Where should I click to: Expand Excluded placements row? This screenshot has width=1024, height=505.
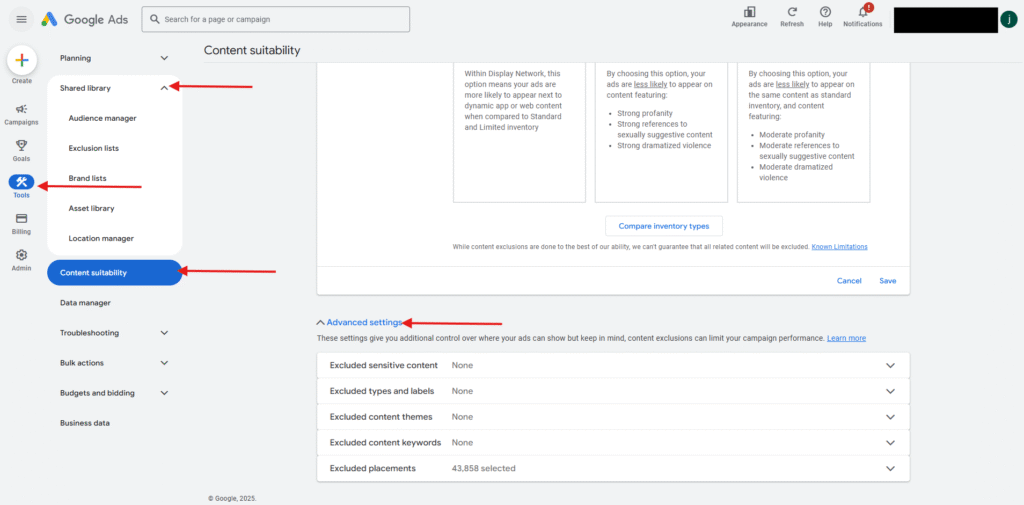click(x=613, y=468)
